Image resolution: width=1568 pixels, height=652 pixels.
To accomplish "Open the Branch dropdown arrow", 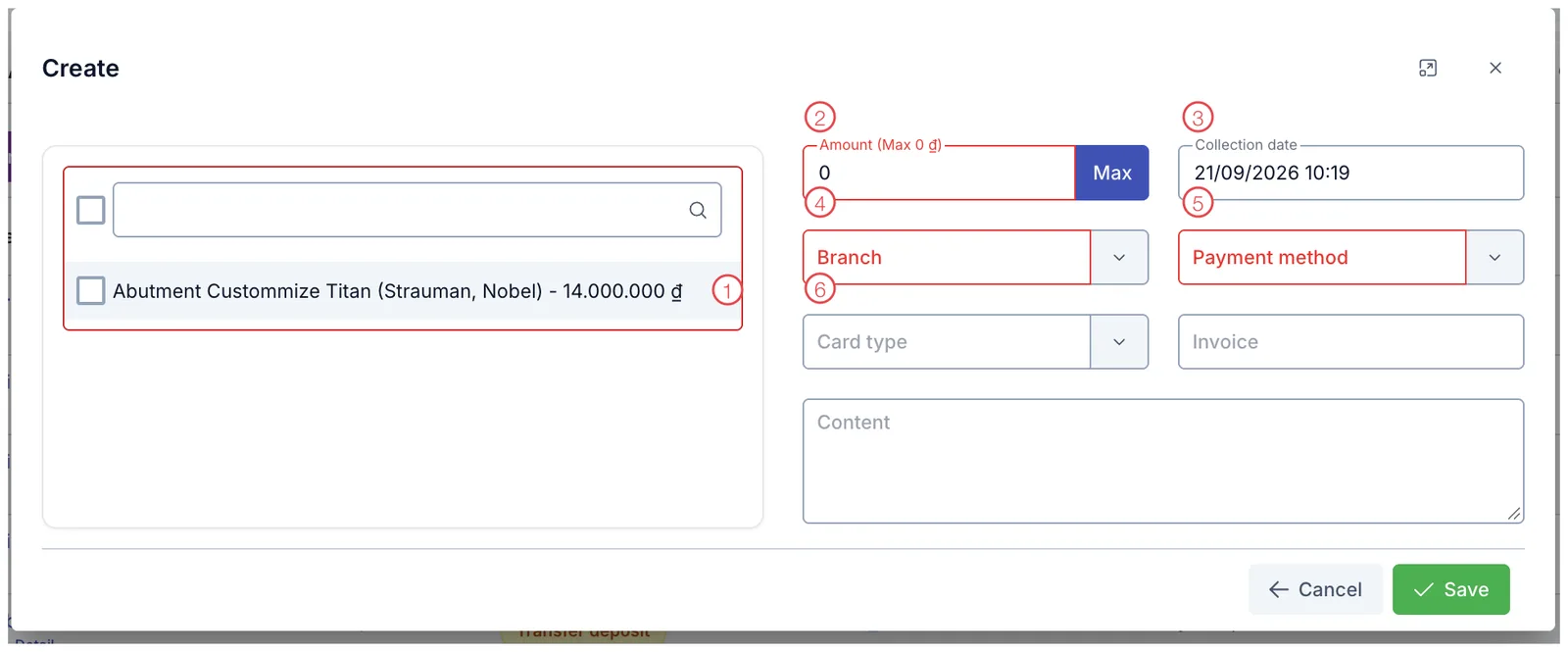I will pos(1119,257).
